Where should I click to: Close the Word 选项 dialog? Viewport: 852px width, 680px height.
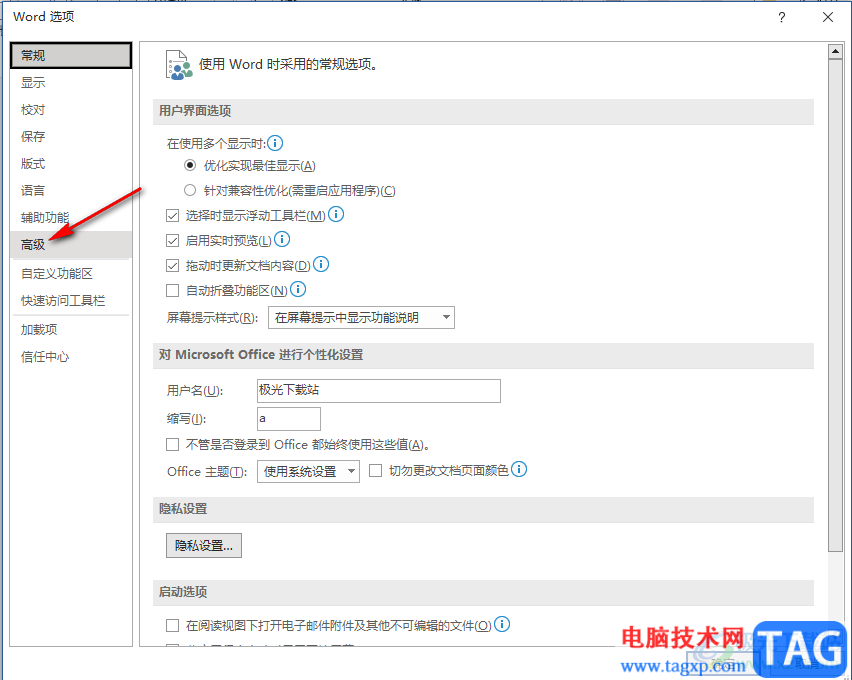828,17
